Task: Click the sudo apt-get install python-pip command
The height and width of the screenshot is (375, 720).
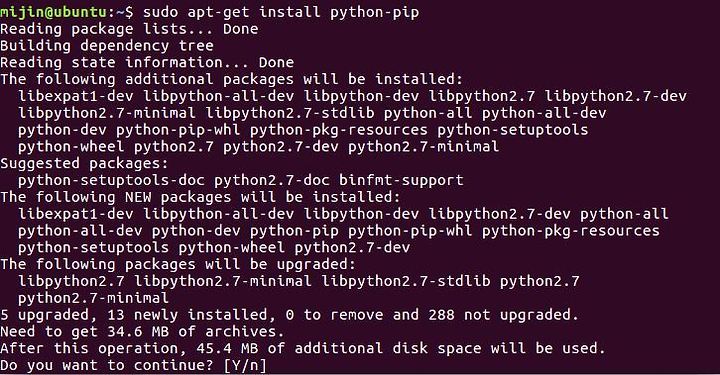Action: 281,12
